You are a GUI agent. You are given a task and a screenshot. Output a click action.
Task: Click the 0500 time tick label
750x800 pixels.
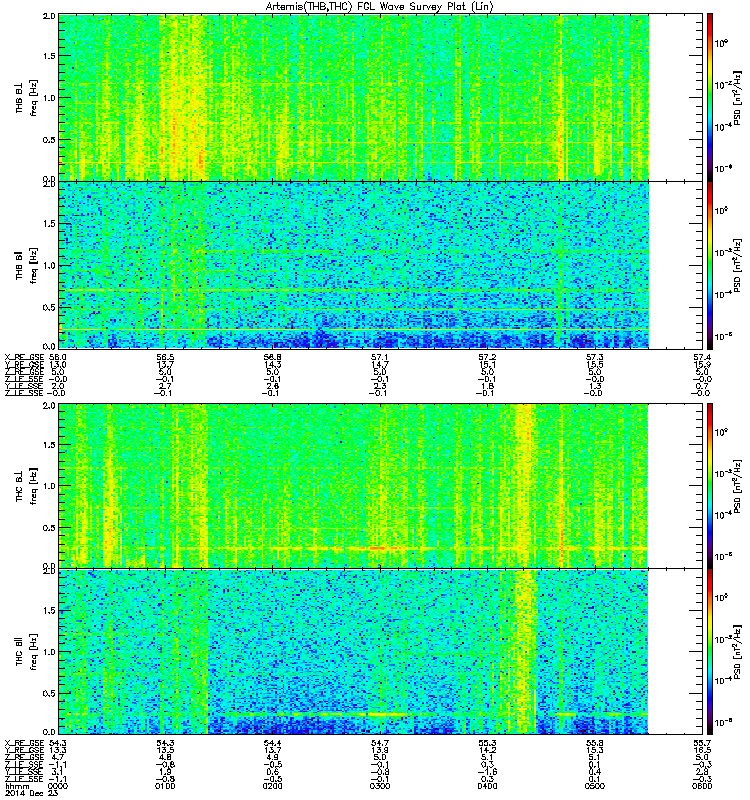point(595,786)
